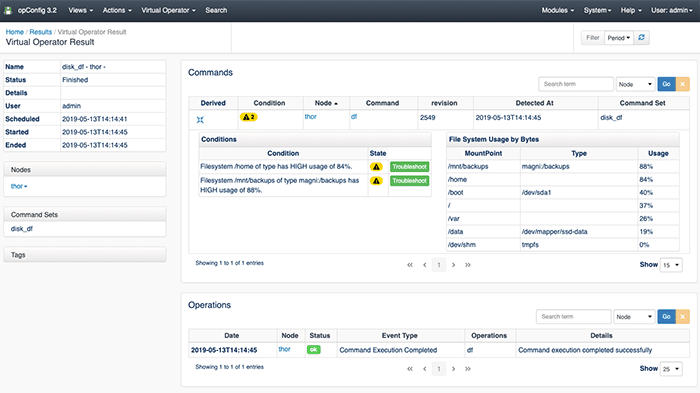Click Command Execution Completed event type cell
This screenshot has height=393, width=700.
[x=400, y=350]
